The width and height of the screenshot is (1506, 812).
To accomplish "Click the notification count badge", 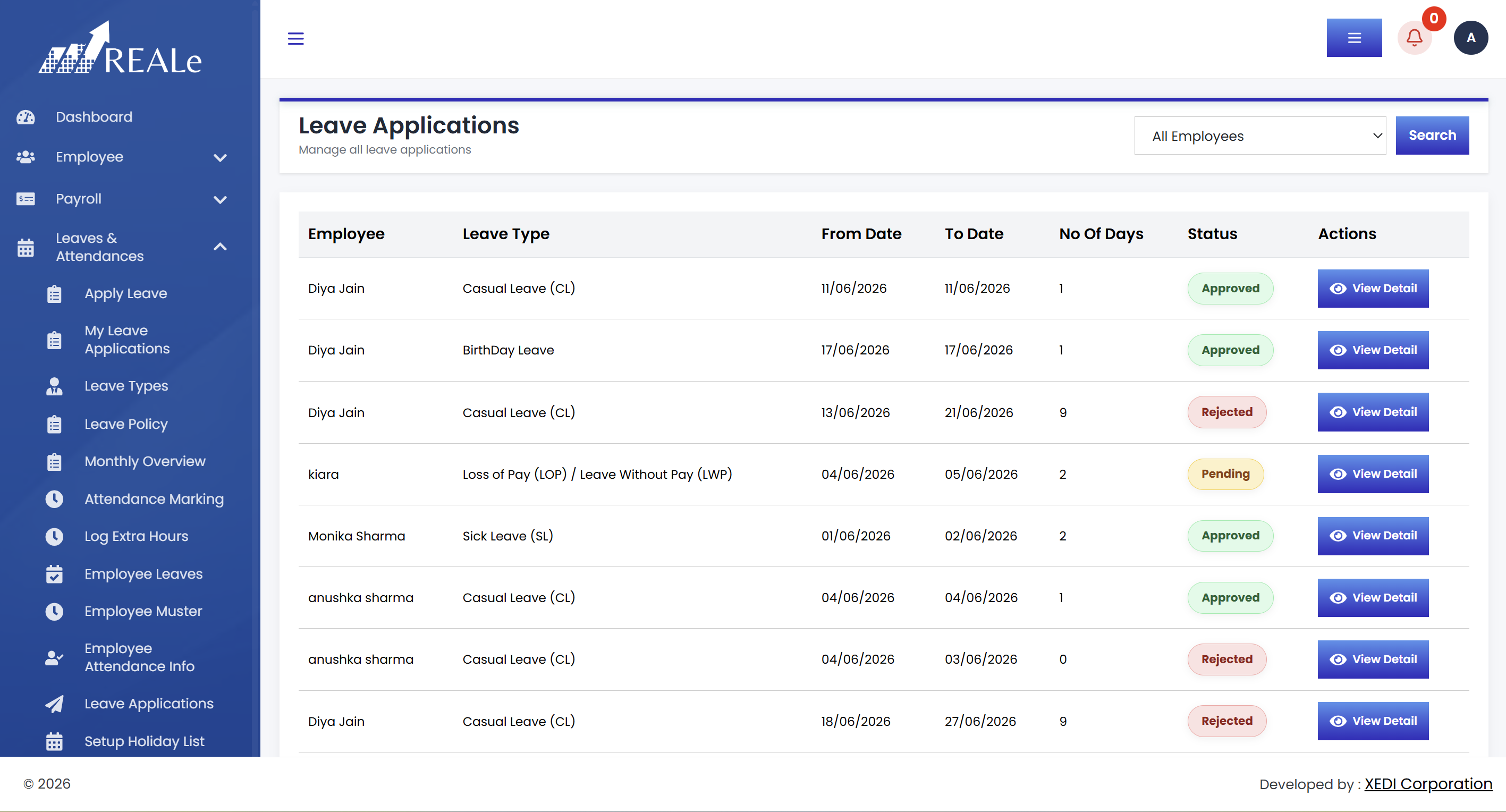I will (1434, 18).
